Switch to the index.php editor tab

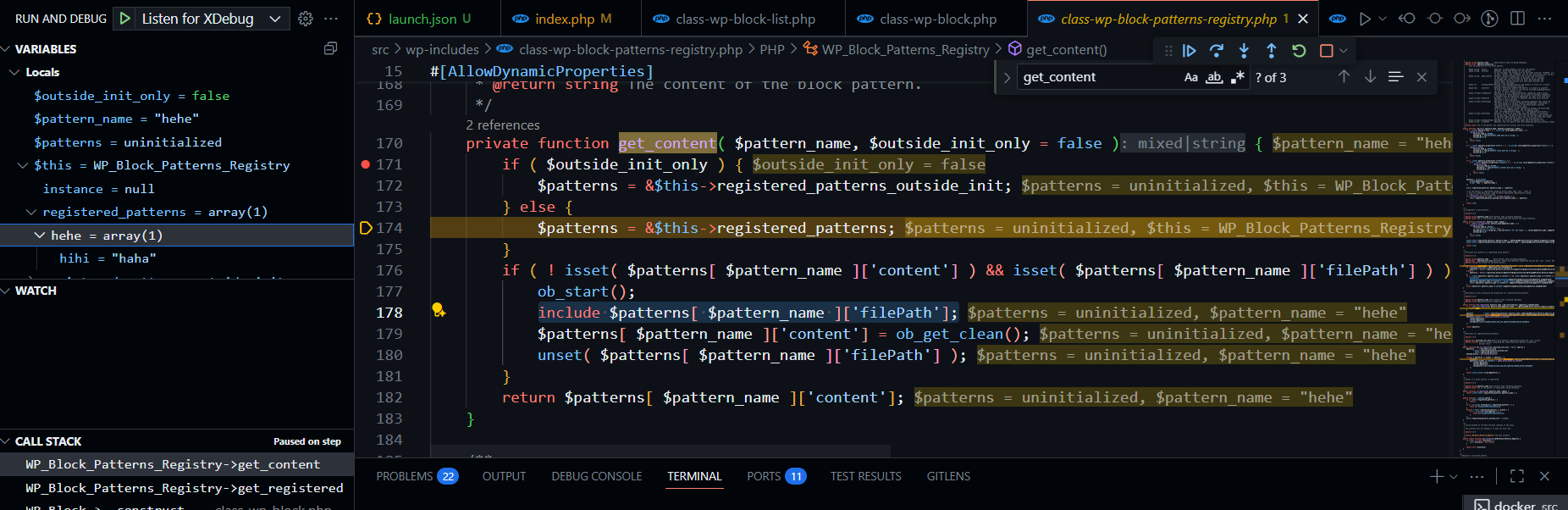565,19
